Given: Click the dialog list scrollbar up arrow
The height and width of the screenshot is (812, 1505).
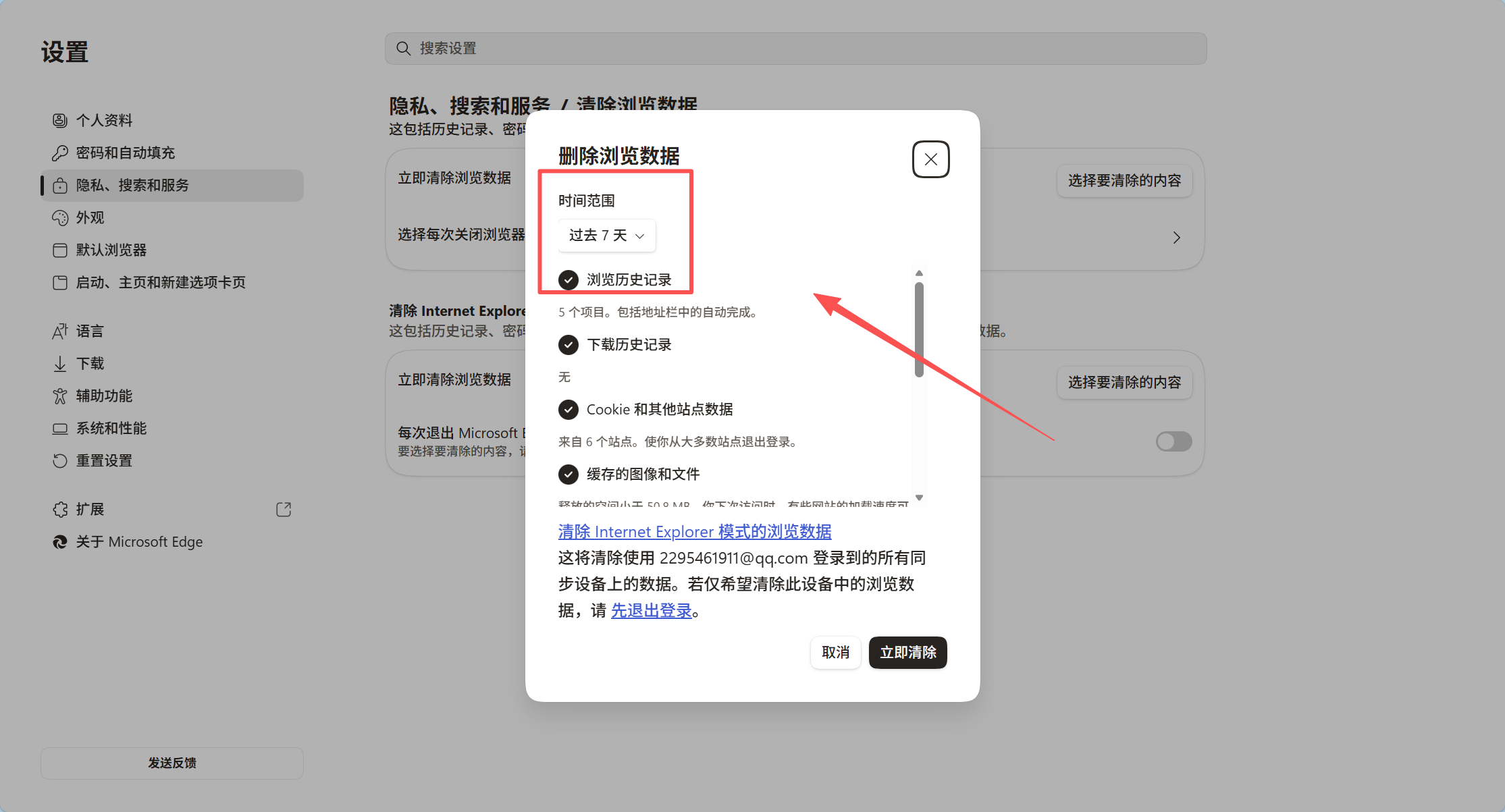Looking at the screenshot, I should pyautogui.click(x=919, y=273).
